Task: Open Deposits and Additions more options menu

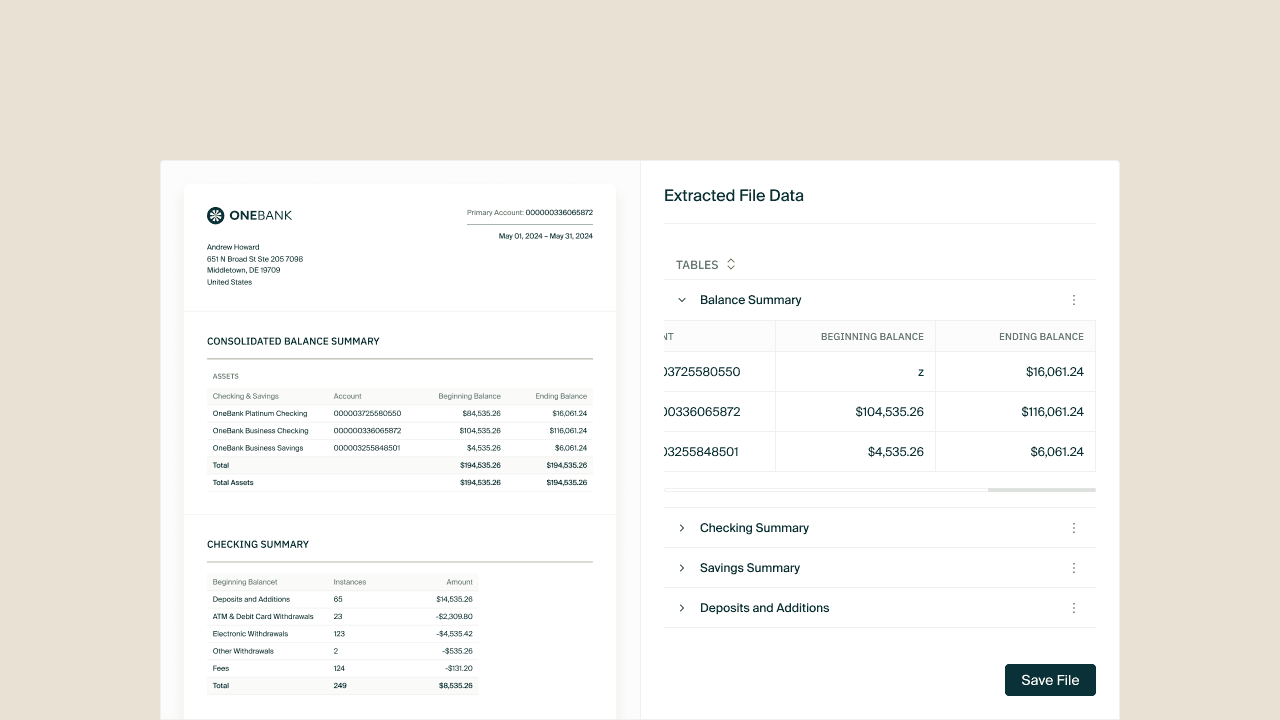Action: 1074,608
